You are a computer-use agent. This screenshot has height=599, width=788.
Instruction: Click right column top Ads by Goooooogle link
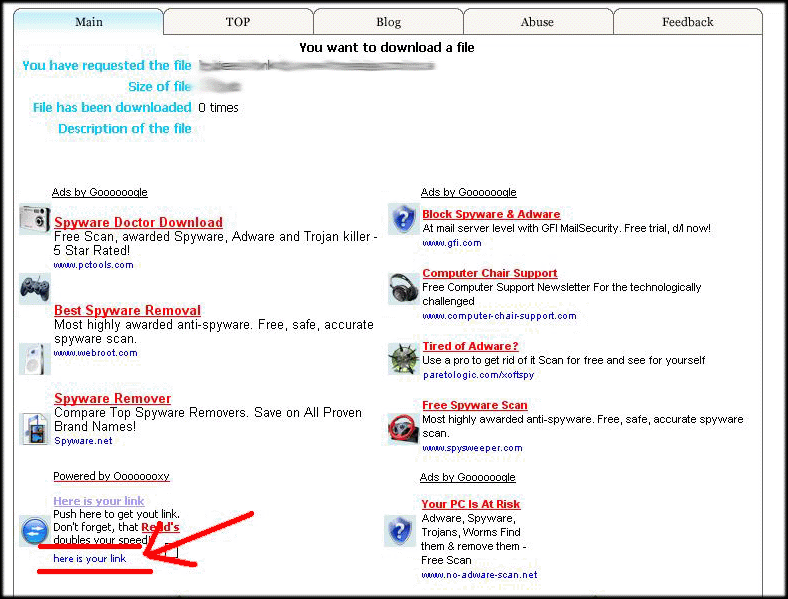pos(468,192)
